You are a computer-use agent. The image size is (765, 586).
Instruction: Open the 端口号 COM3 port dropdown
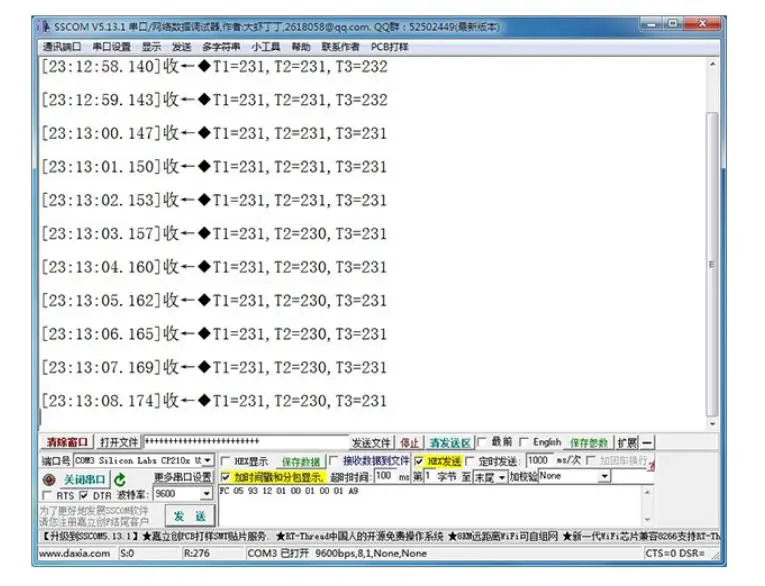tap(208, 460)
